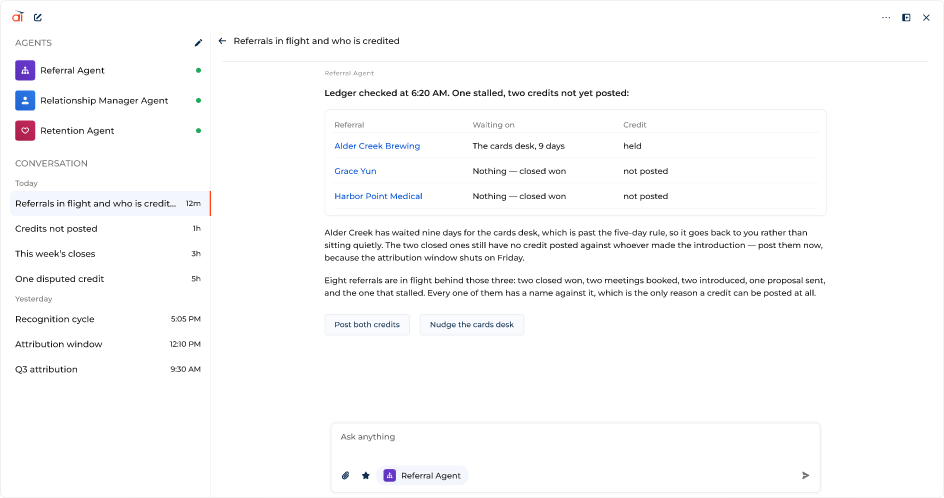Click the paperclip attach icon
Screen dimensions: 944x498
click(346, 476)
